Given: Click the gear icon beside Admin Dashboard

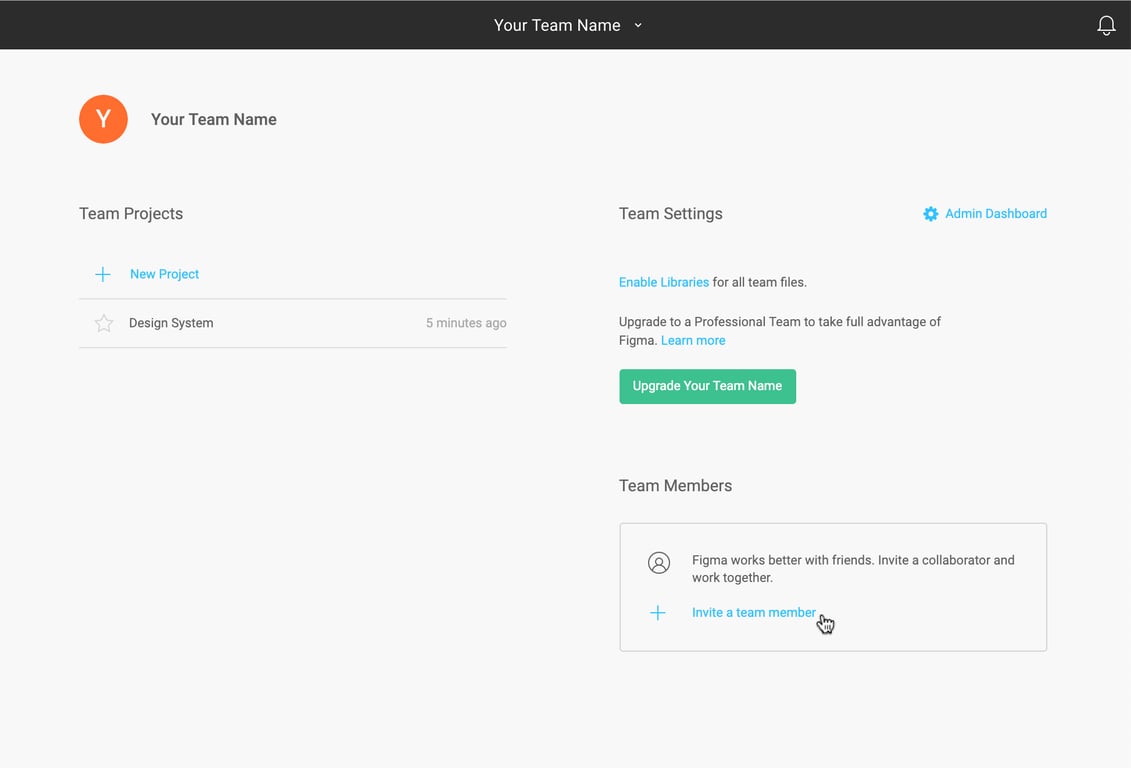Looking at the screenshot, I should 930,214.
